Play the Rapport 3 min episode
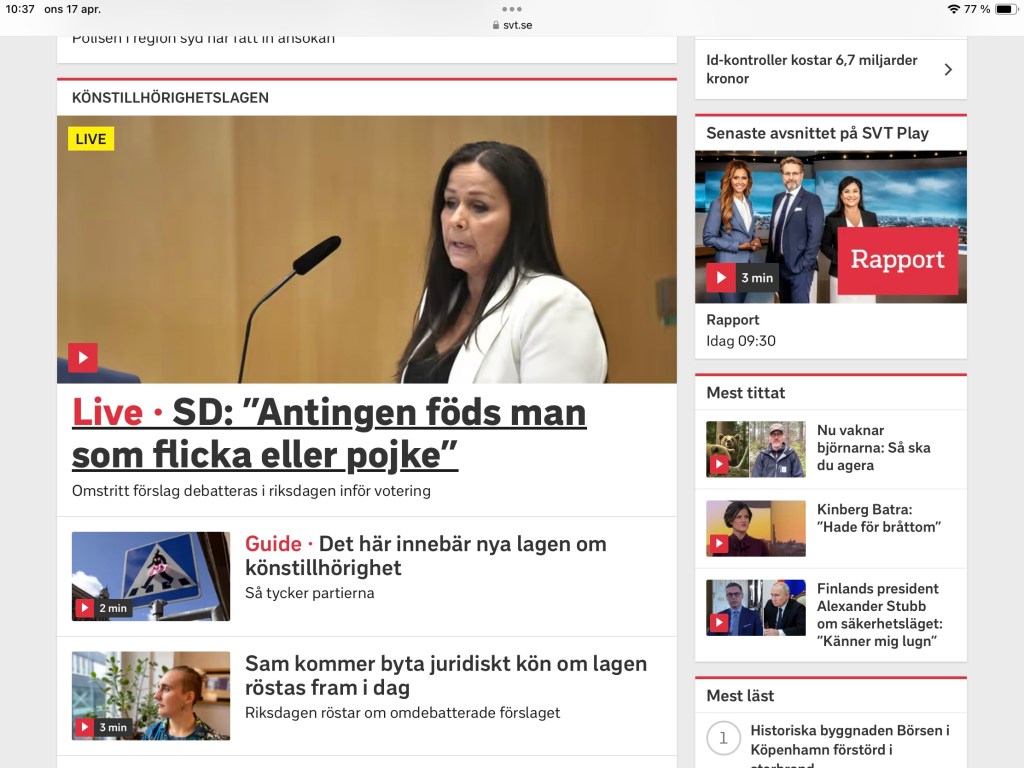 click(721, 278)
